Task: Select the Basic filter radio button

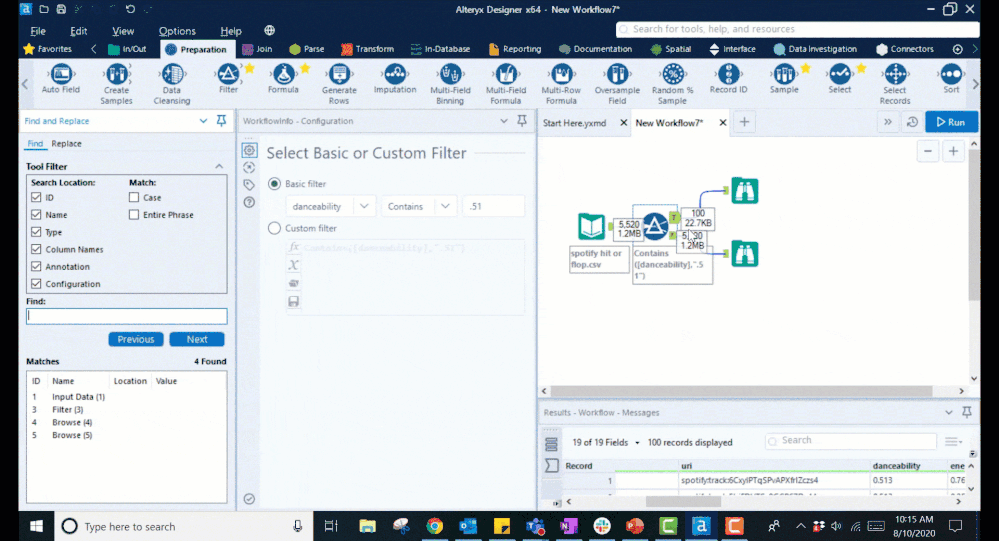Action: 275,184
